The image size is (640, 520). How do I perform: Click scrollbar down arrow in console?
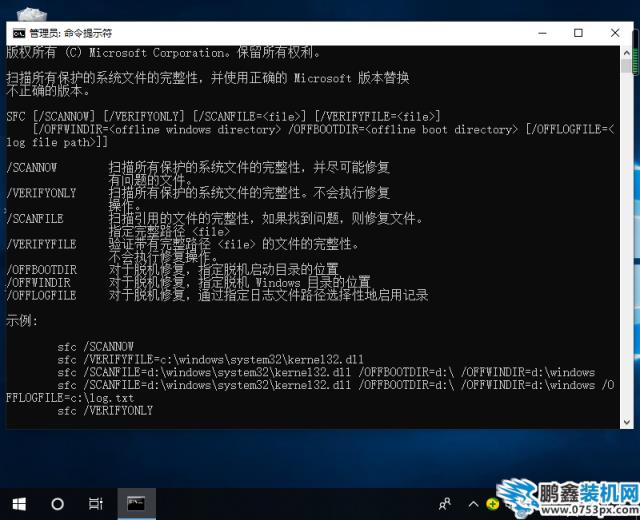627,422
